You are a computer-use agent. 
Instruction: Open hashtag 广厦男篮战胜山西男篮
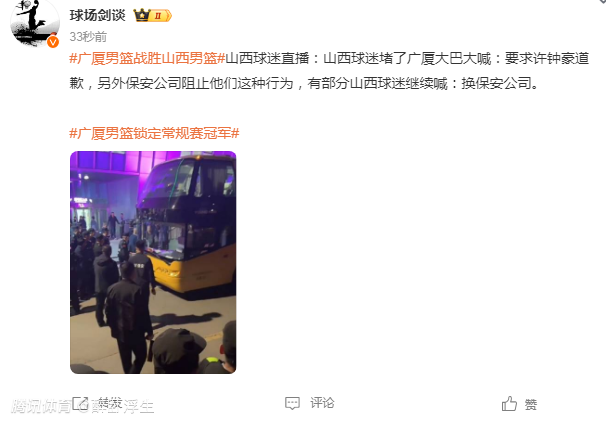(147, 58)
